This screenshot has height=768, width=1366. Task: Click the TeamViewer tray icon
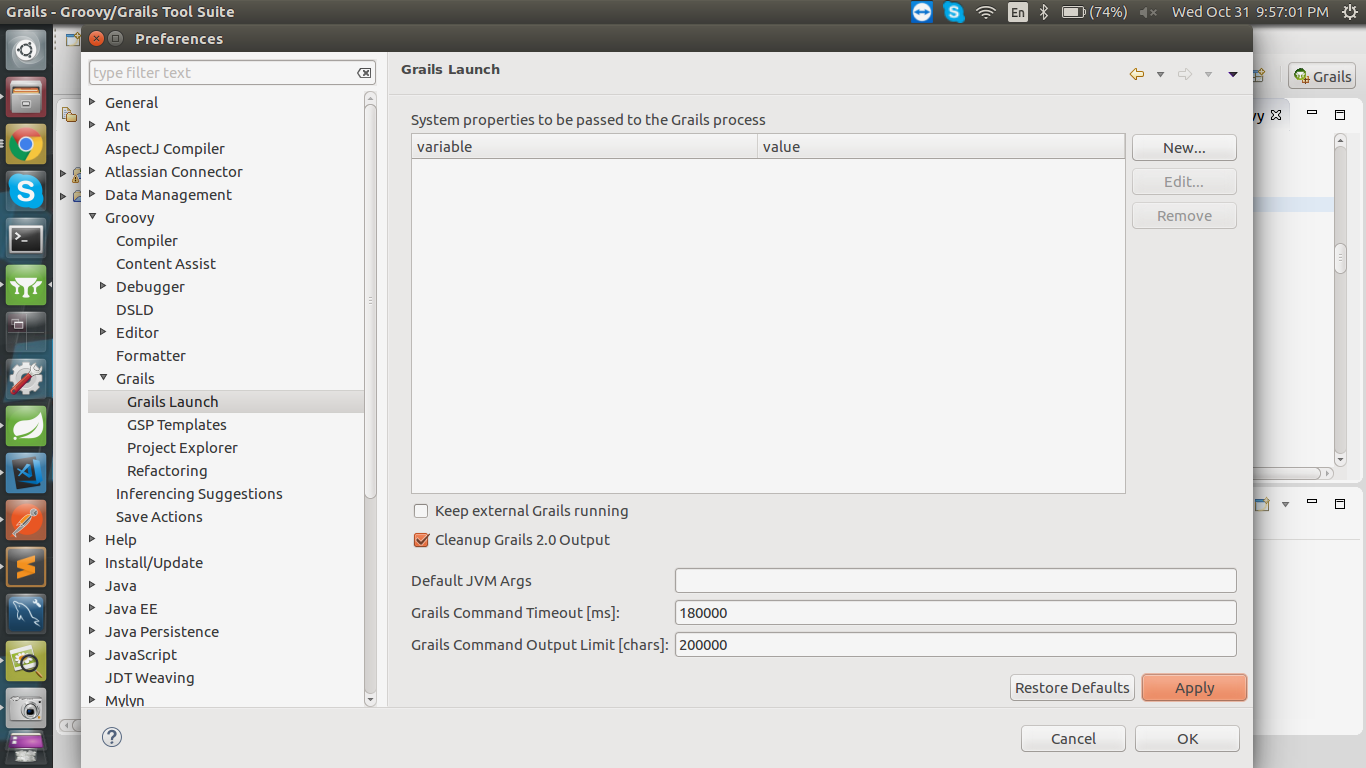[922, 12]
